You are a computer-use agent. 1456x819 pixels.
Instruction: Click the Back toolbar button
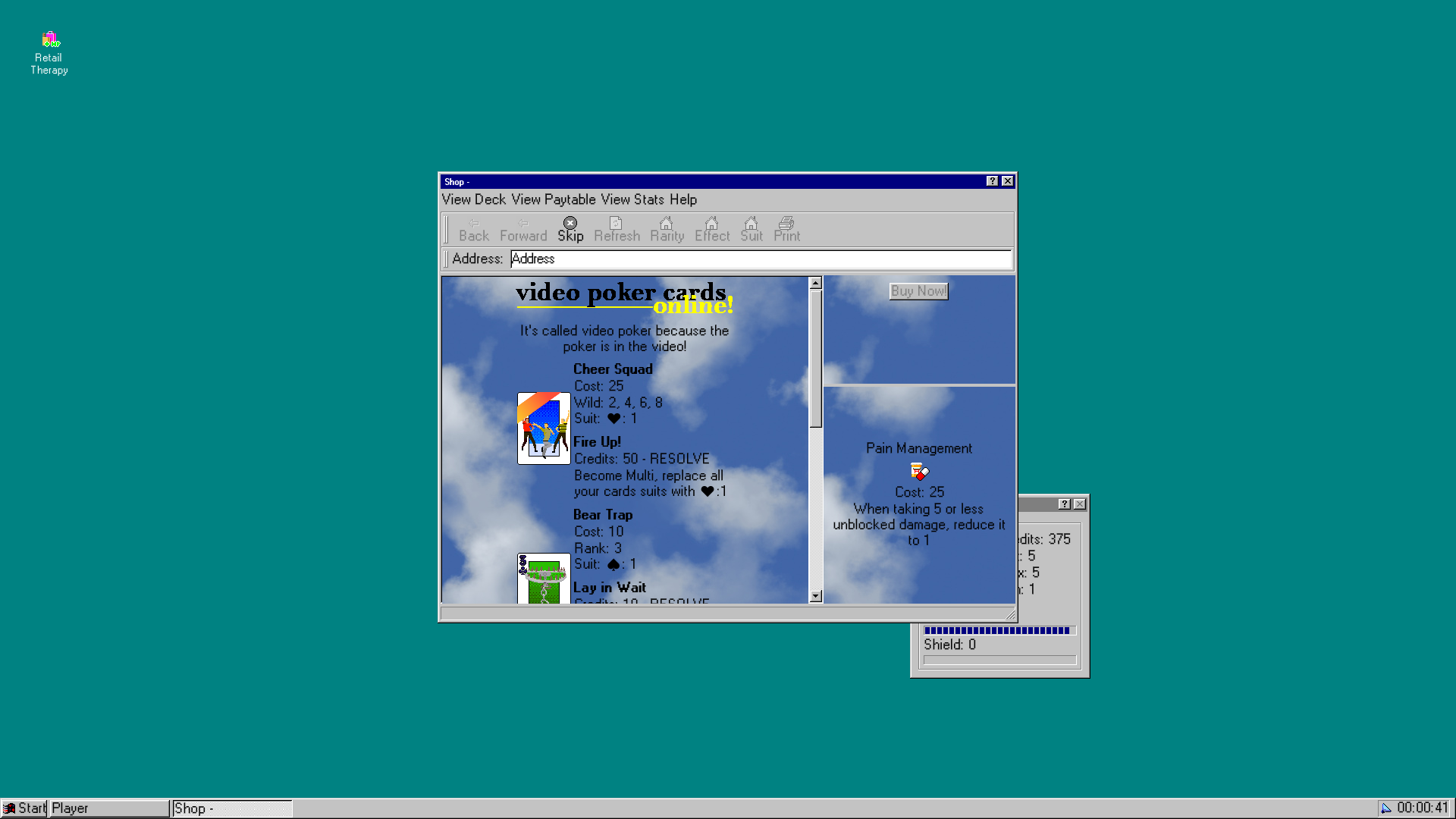tap(474, 230)
